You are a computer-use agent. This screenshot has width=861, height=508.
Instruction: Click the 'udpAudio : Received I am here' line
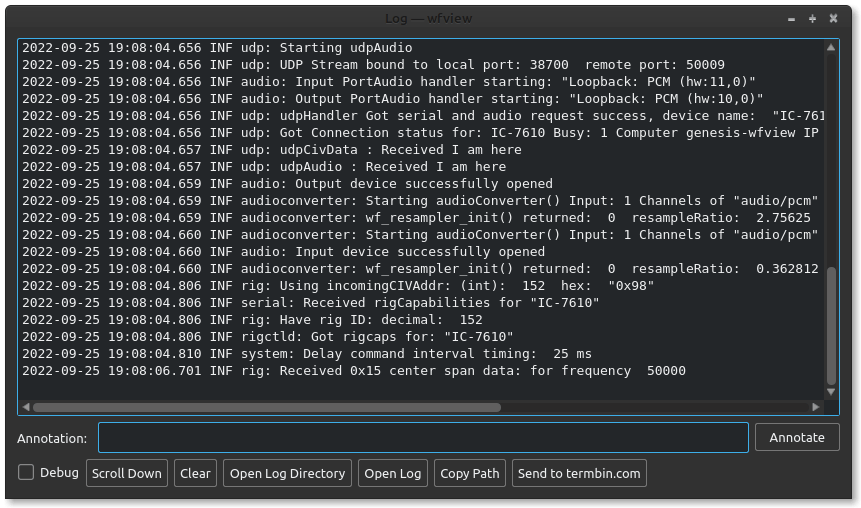[264, 167]
